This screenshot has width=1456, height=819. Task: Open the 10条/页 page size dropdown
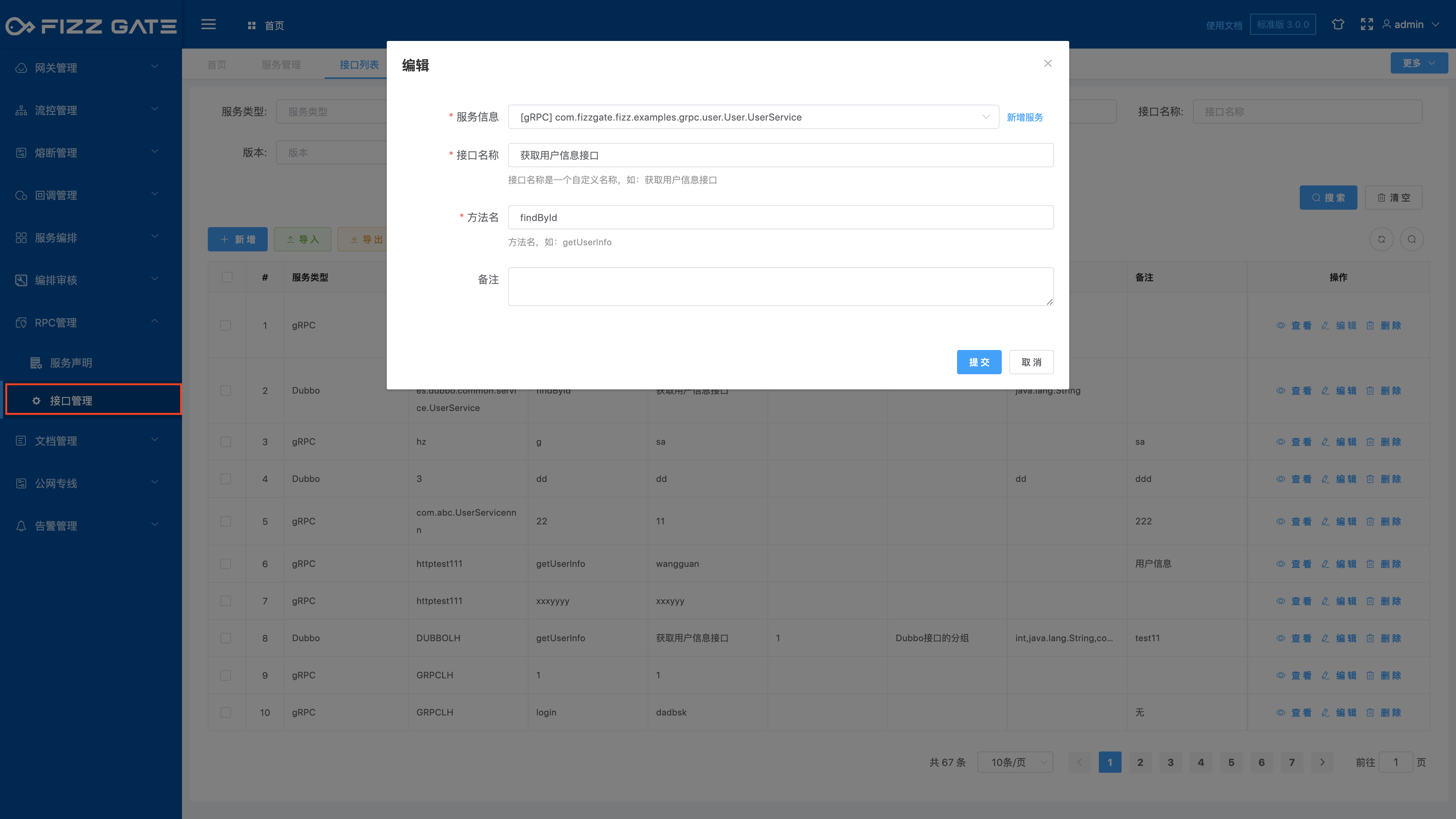coord(1015,763)
